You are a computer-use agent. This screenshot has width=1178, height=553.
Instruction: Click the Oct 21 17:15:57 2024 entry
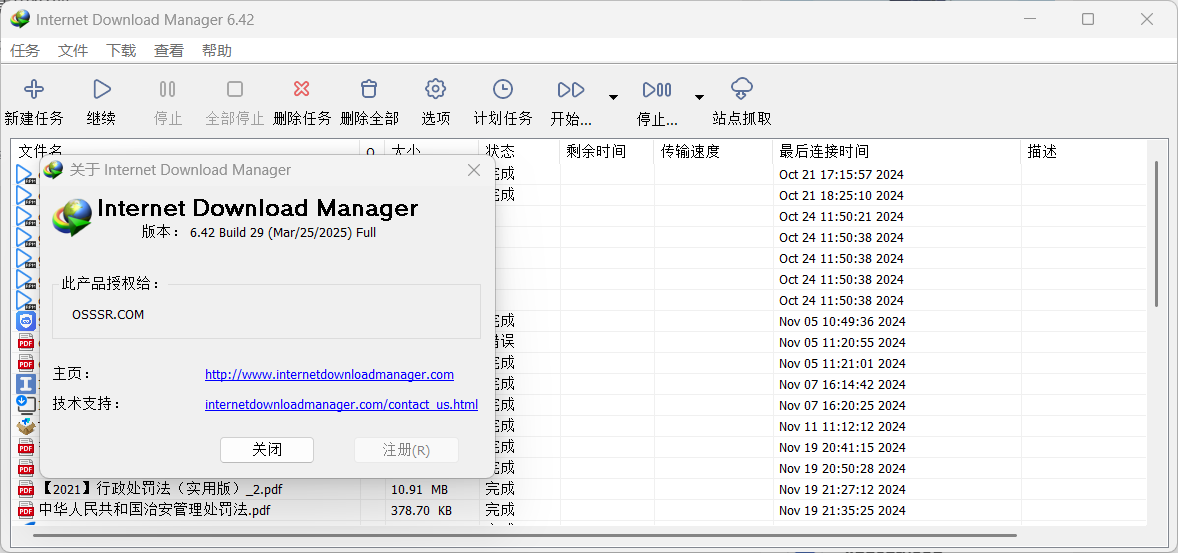[x=841, y=174]
